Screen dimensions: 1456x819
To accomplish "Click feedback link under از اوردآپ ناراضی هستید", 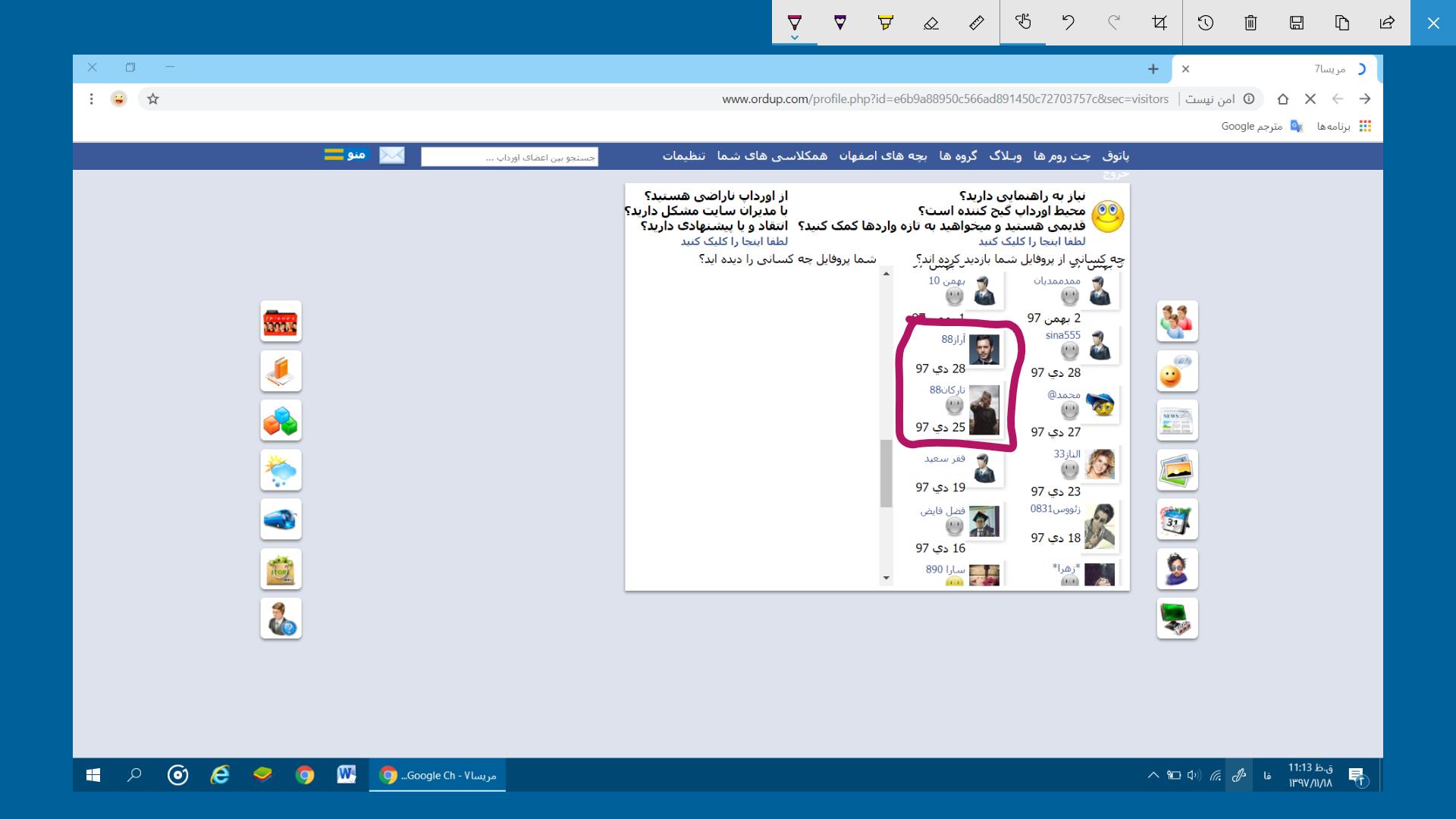I will click(734, 241).
